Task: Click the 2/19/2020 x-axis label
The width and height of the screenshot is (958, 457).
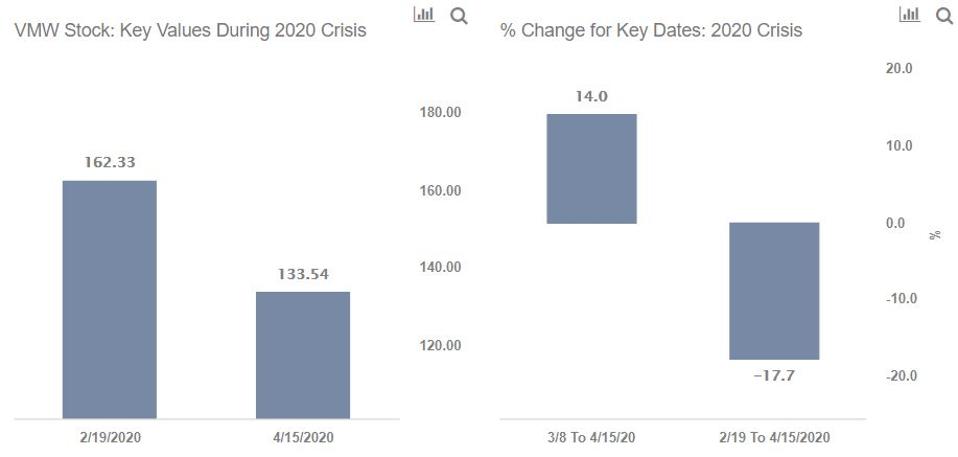Action: [109, 438]
